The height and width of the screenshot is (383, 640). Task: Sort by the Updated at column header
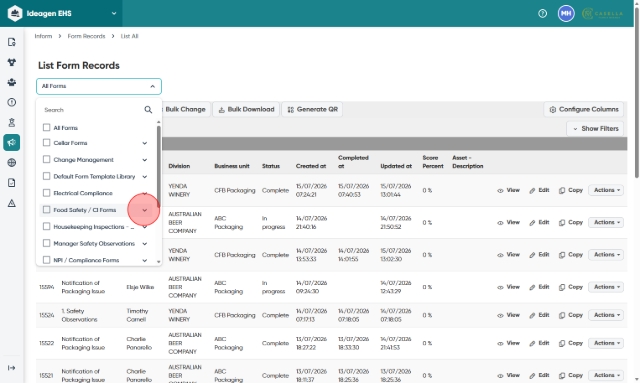pyautogui.click(x=396, y=166)
